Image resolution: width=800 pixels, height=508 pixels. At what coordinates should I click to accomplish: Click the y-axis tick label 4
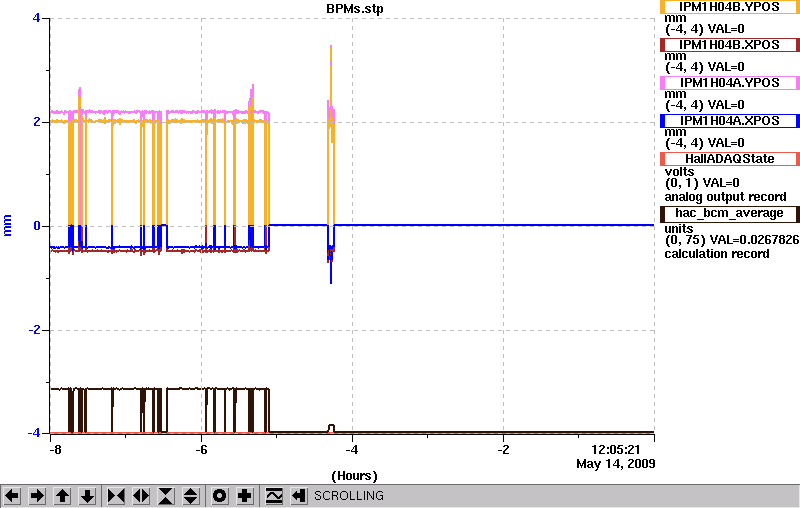(x=36, y=18)
